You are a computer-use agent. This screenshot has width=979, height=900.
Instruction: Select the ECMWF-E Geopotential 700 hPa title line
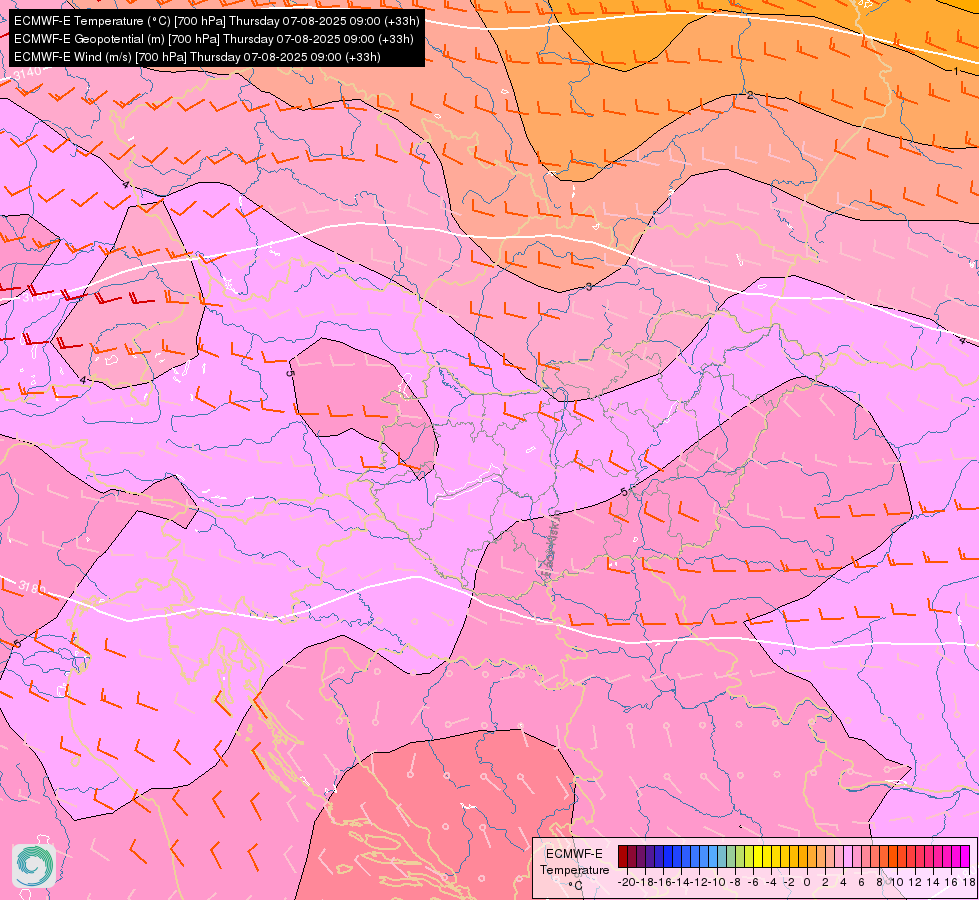click(214, 39)
